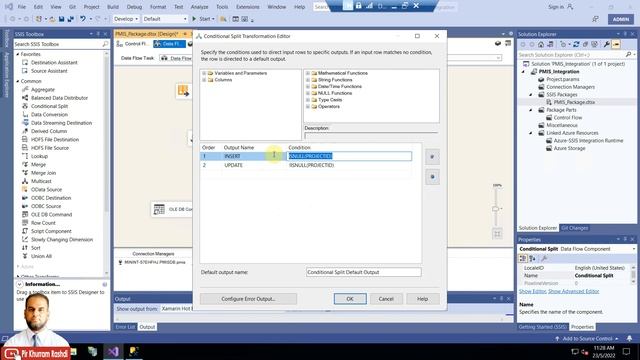Click Help button in editor dialog
The height and width of the screenshot is (360, 640).
pyautogui.click(x=422, y=299)
